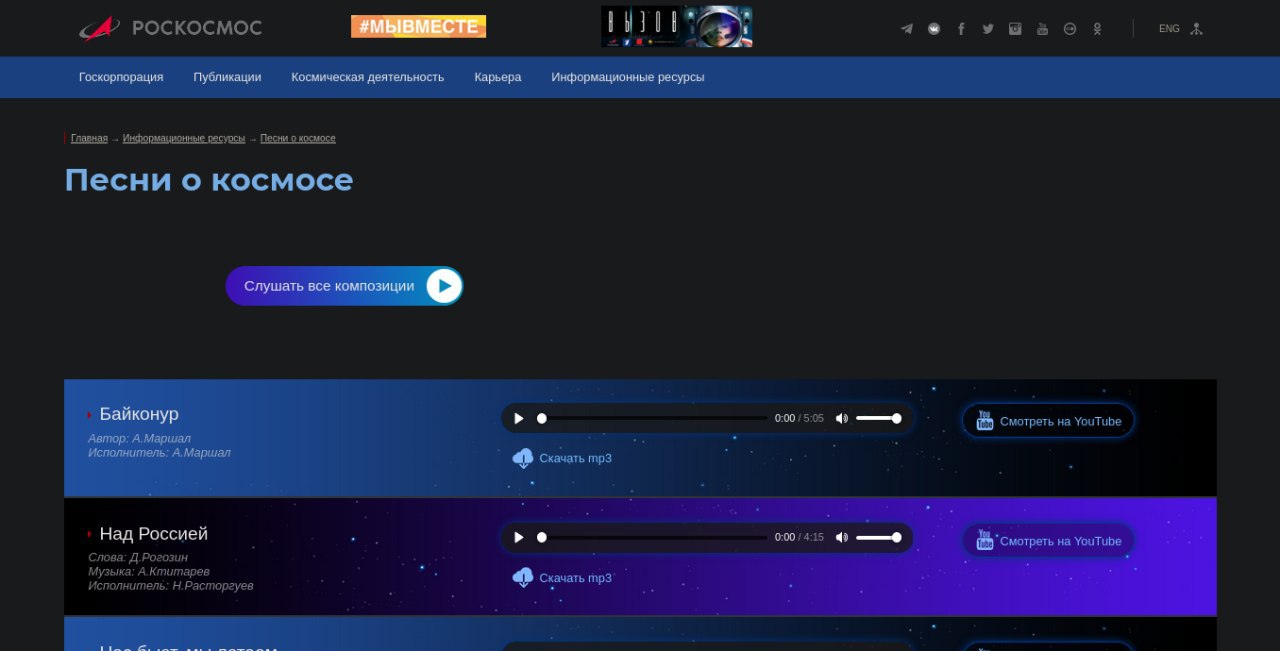1280x651 pixels.
Task: Open the Вызов film banner
Action: [677, 27]
